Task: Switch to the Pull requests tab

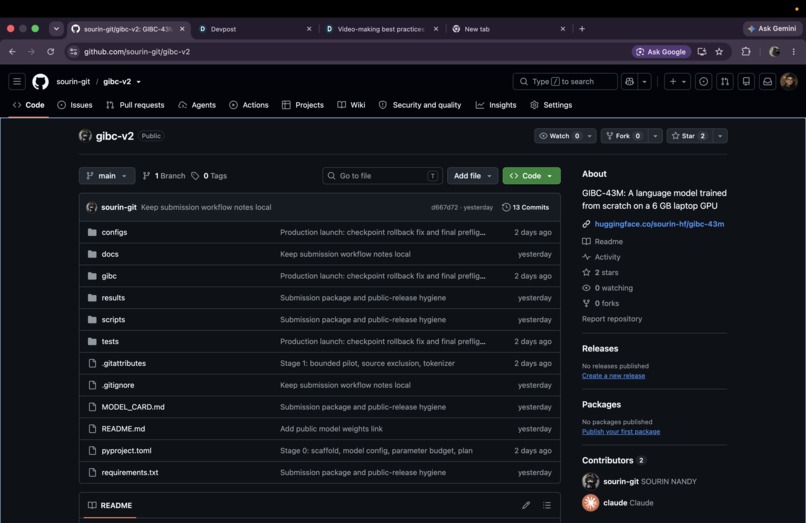Action: coord(135,105)
